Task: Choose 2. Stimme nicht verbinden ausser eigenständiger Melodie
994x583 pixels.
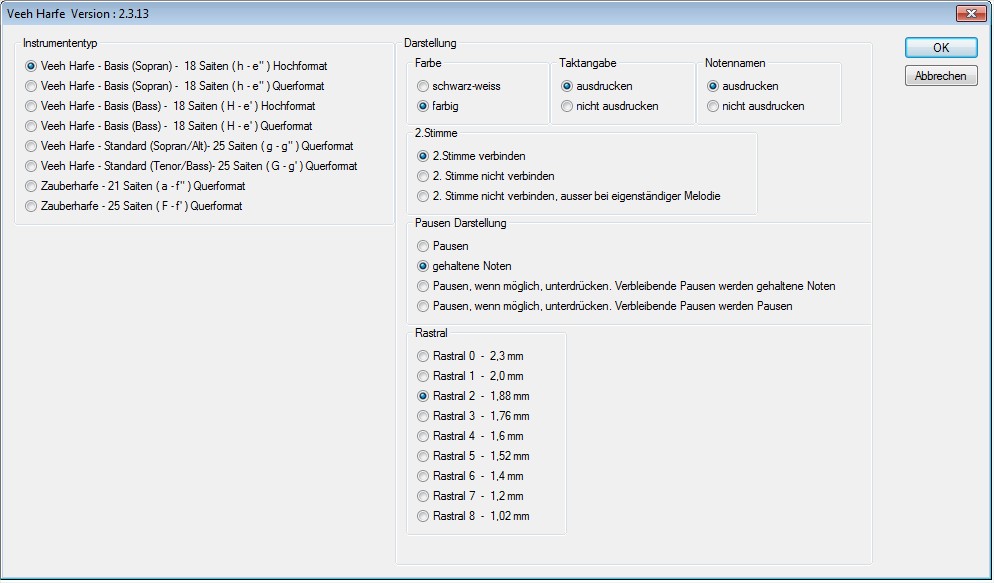Action: coord(424,197)
